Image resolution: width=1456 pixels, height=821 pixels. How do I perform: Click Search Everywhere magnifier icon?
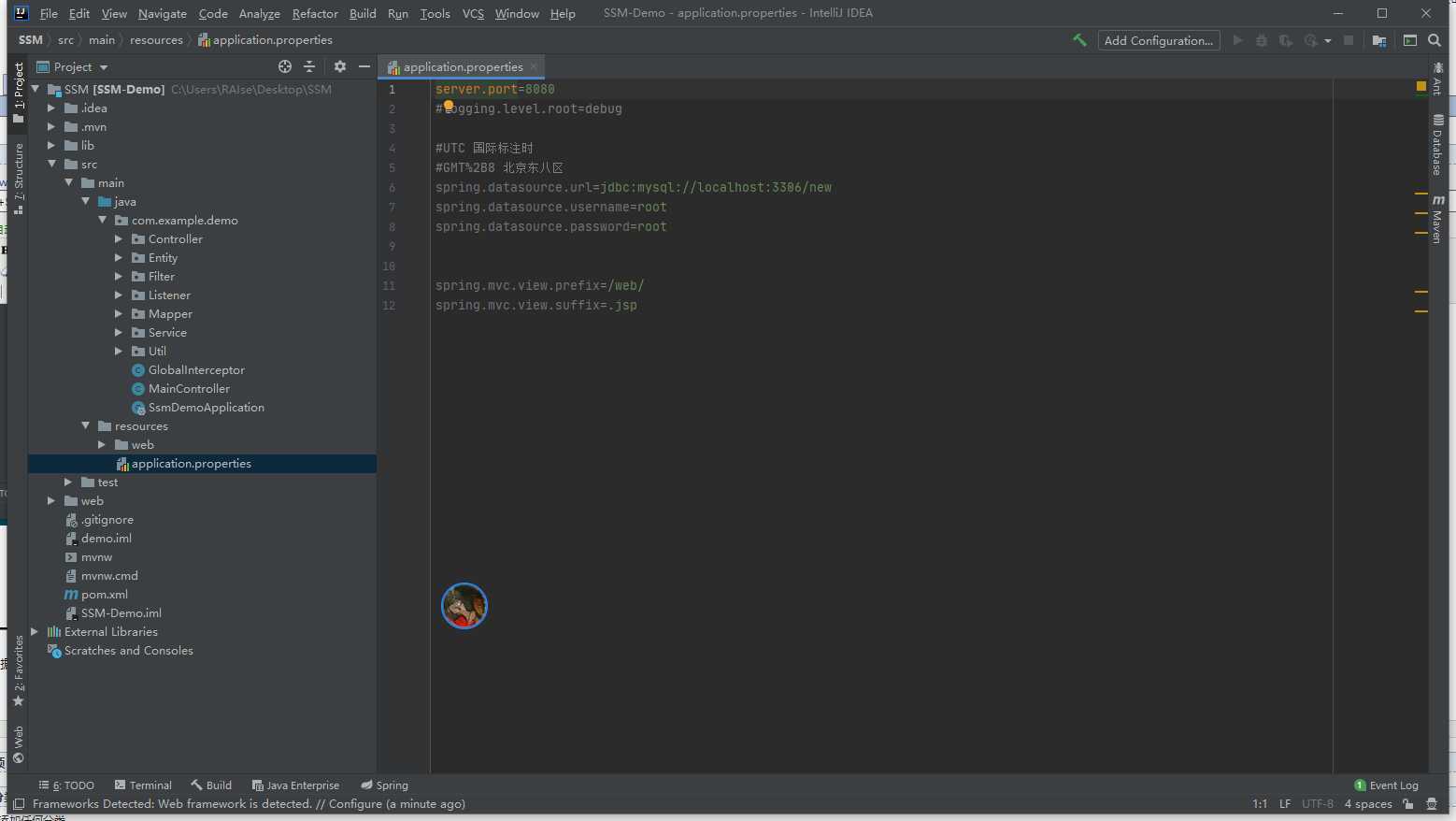coord(1435,40)
